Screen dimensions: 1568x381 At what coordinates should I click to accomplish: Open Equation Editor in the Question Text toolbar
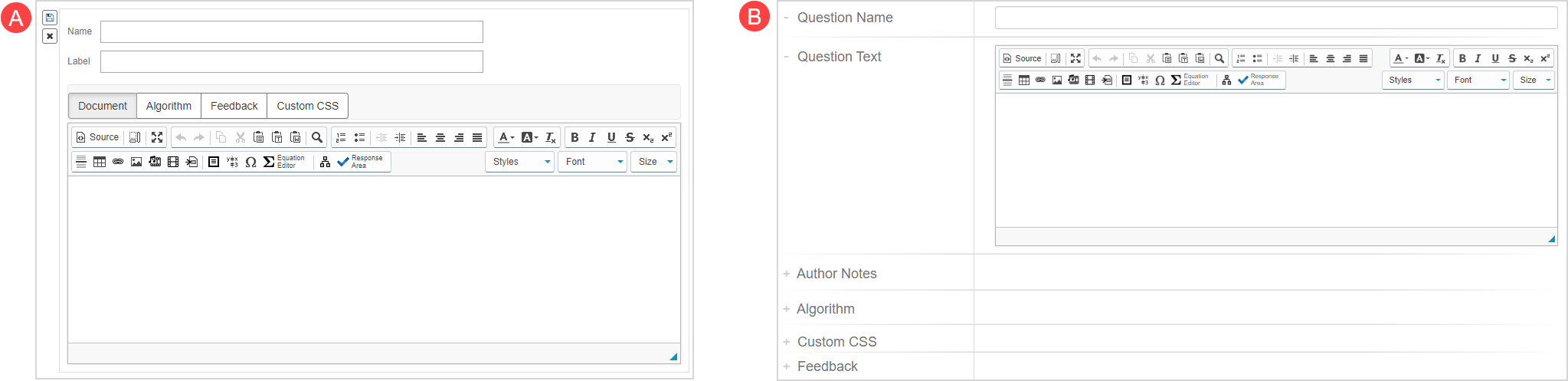[1189, 80]
